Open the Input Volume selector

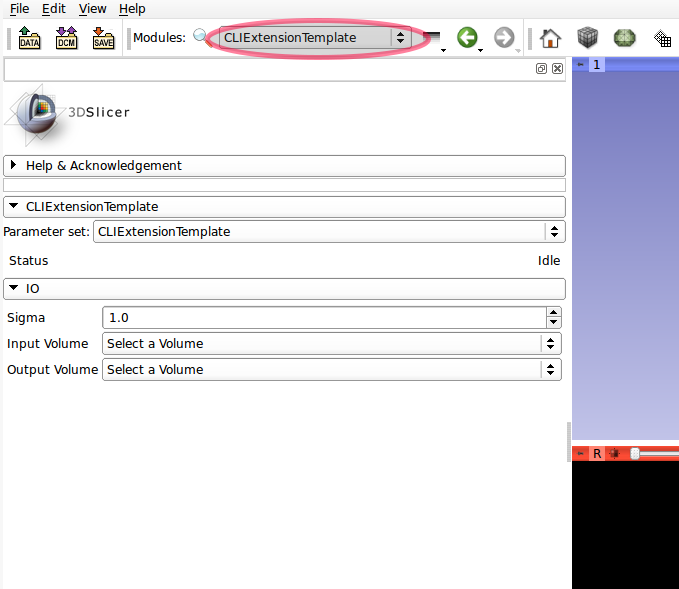click(332, 343)
